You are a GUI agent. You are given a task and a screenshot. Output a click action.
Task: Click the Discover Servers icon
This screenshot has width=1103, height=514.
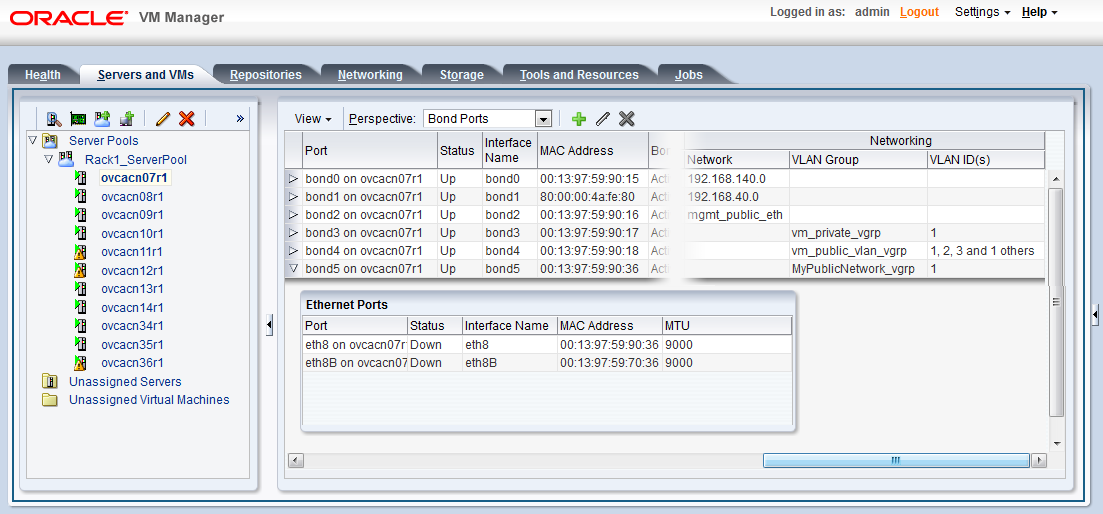54,118
